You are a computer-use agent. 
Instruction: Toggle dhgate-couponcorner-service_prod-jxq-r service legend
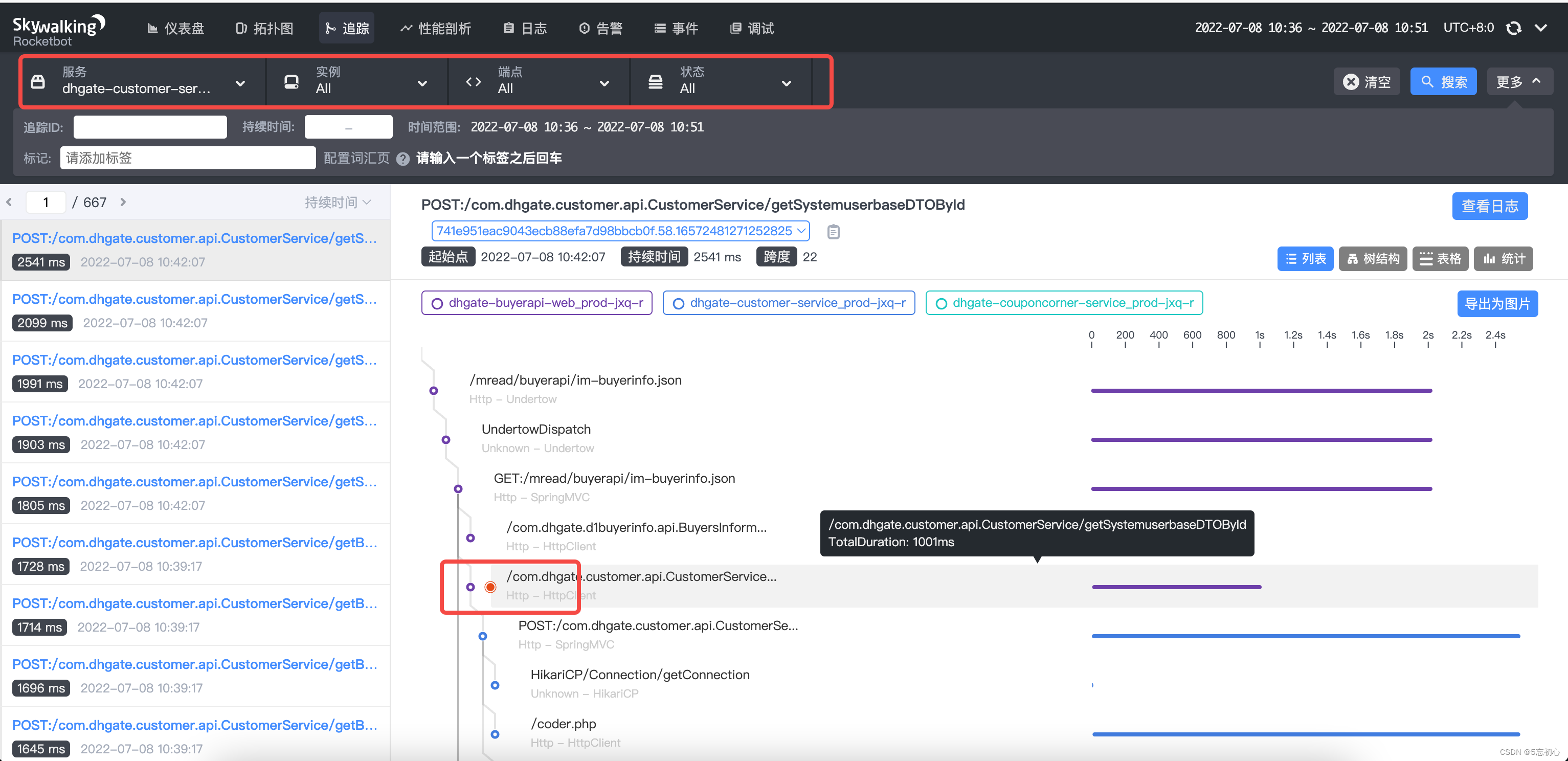click(1064, 303)
